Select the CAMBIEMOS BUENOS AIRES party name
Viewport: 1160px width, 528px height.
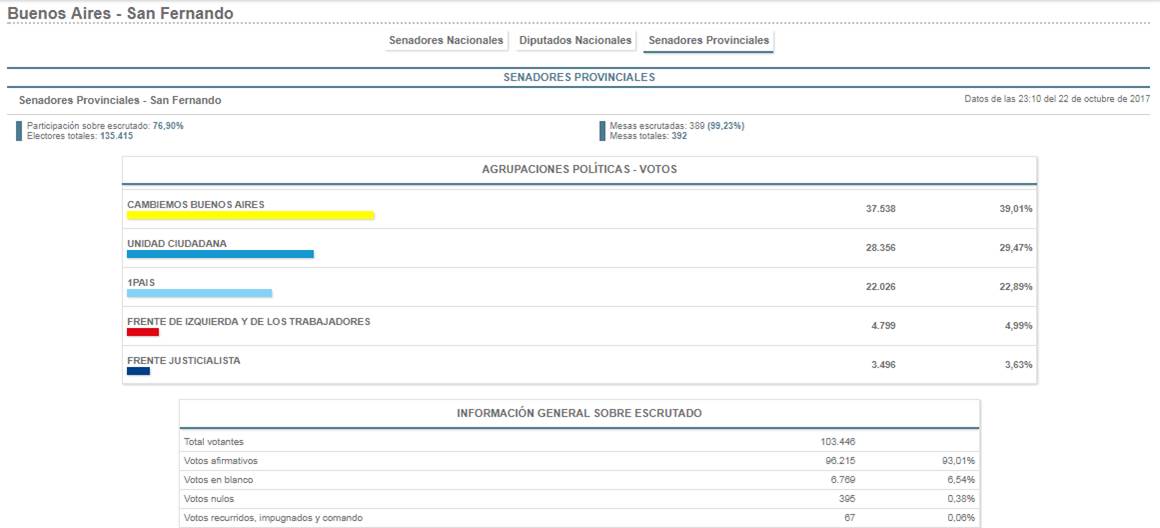click(195, 204)
